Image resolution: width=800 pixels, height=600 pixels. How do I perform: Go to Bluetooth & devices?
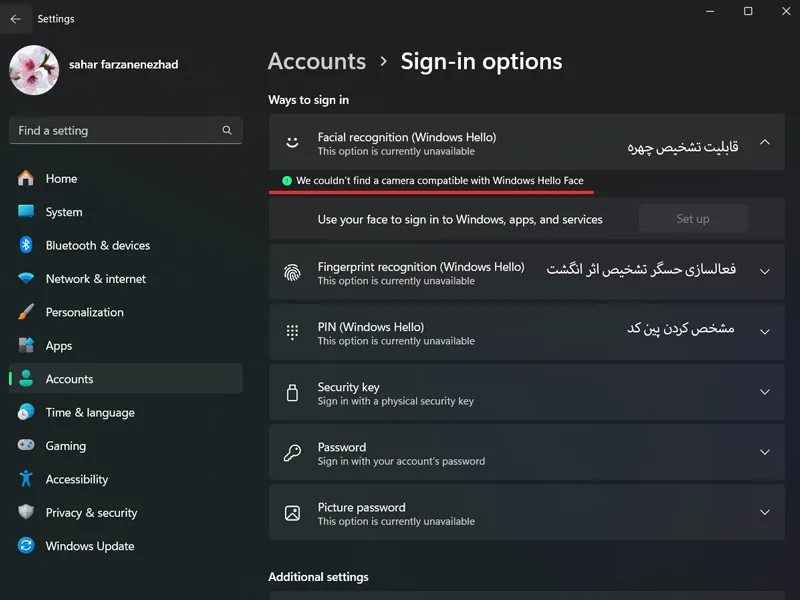126,245
